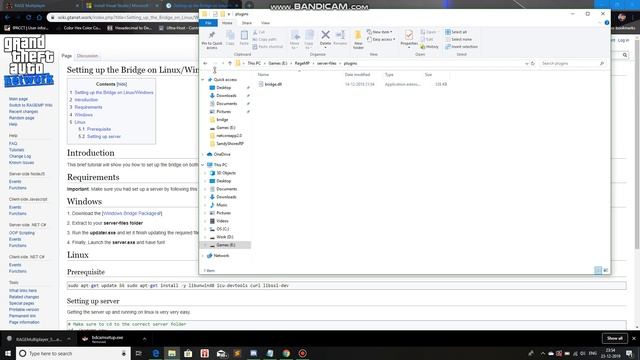Screen dimensions: 640x360
Task: Refresh the Explorer folder view
Action: click(x=533, y=63)
